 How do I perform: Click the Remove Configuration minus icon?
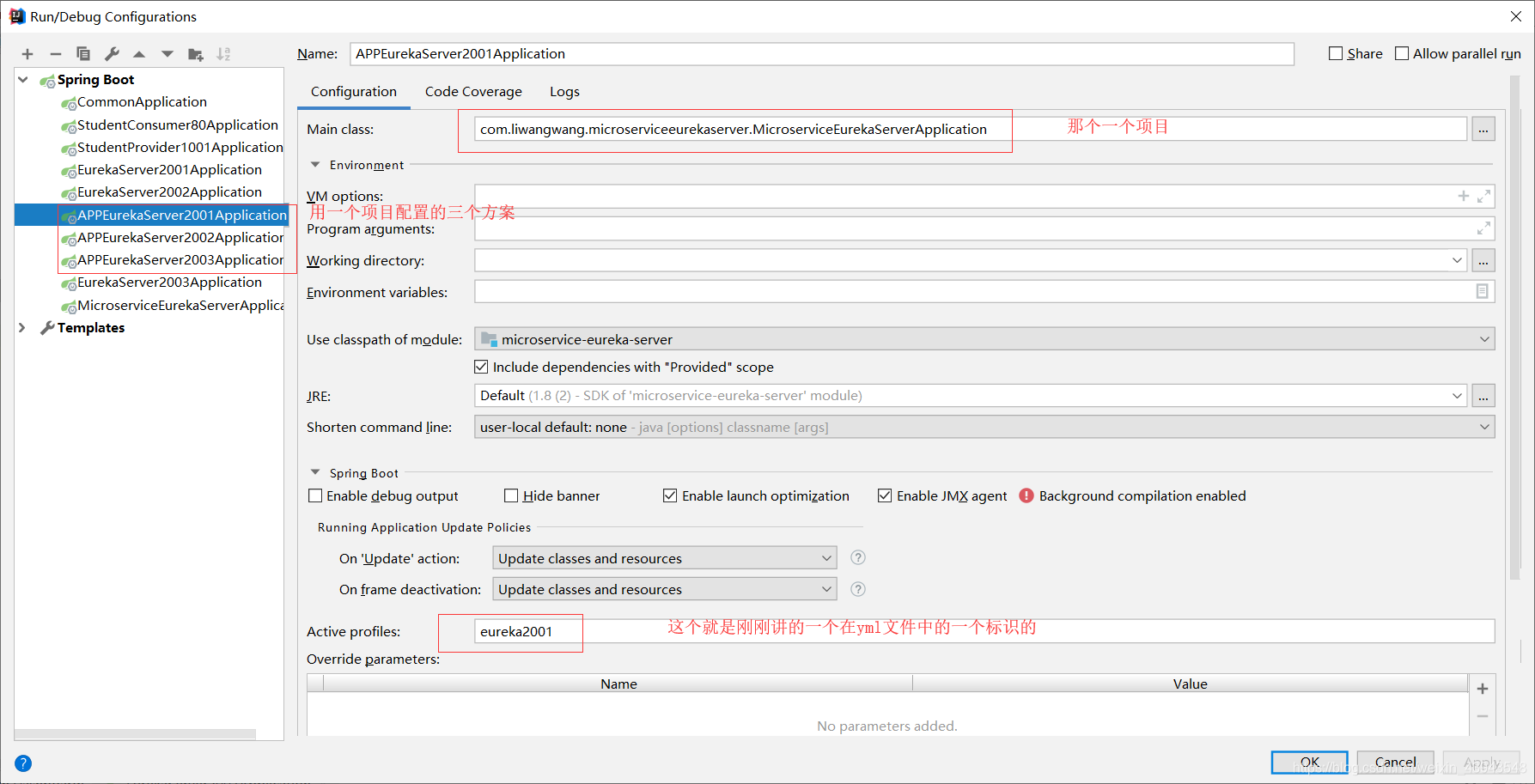tap(56, 54)
